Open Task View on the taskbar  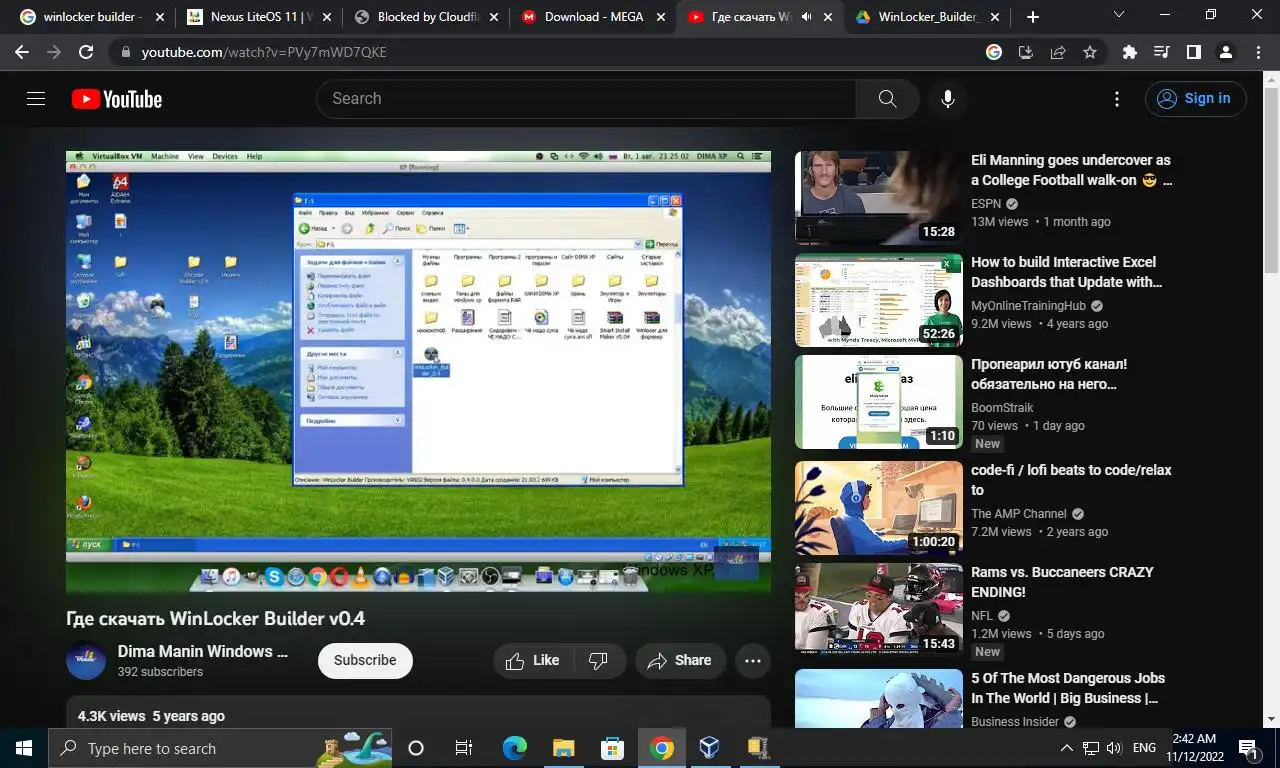point(464,748)
